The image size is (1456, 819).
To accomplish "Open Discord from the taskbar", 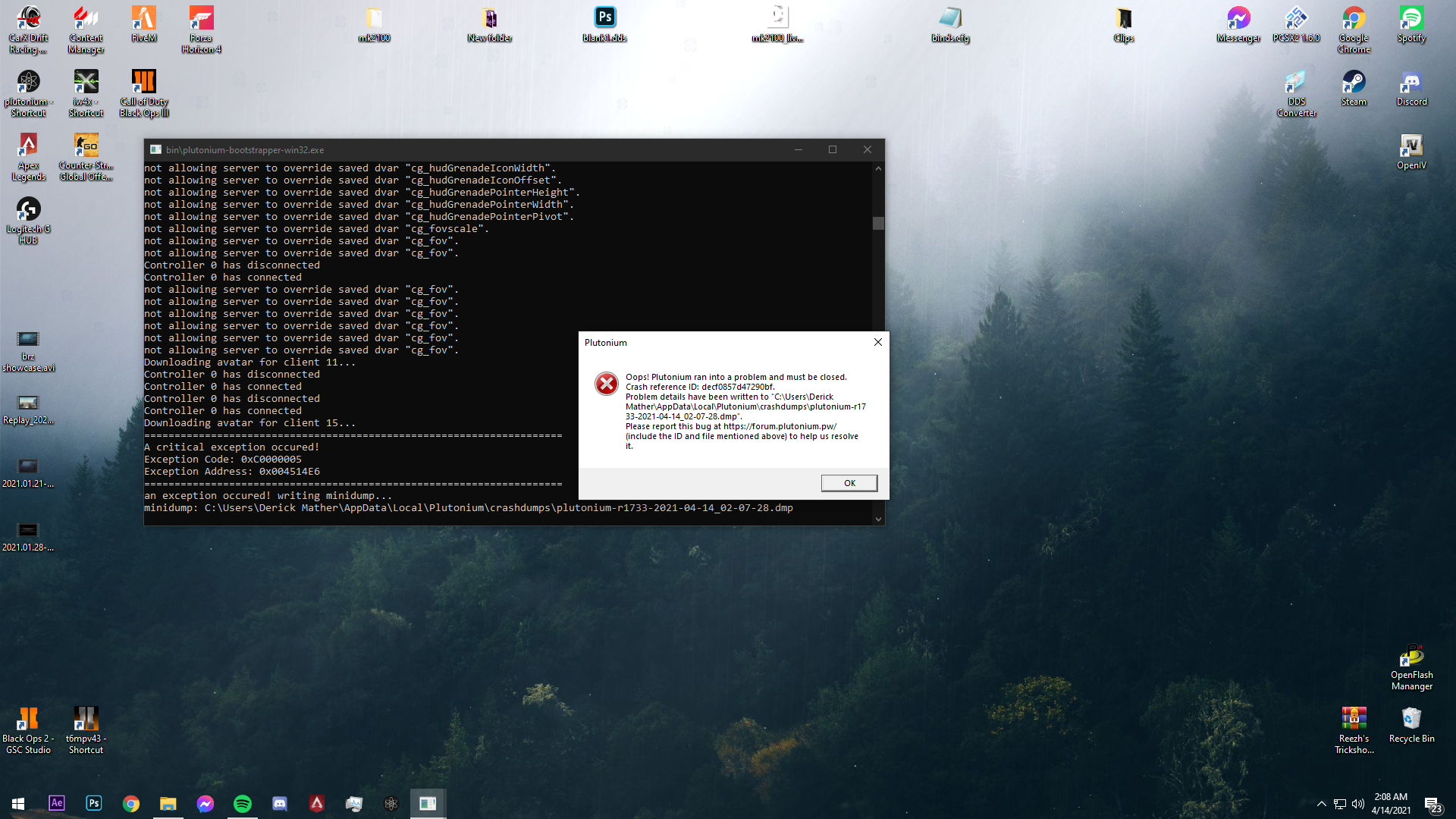I will pyautogui.click(x=279, y=803).
